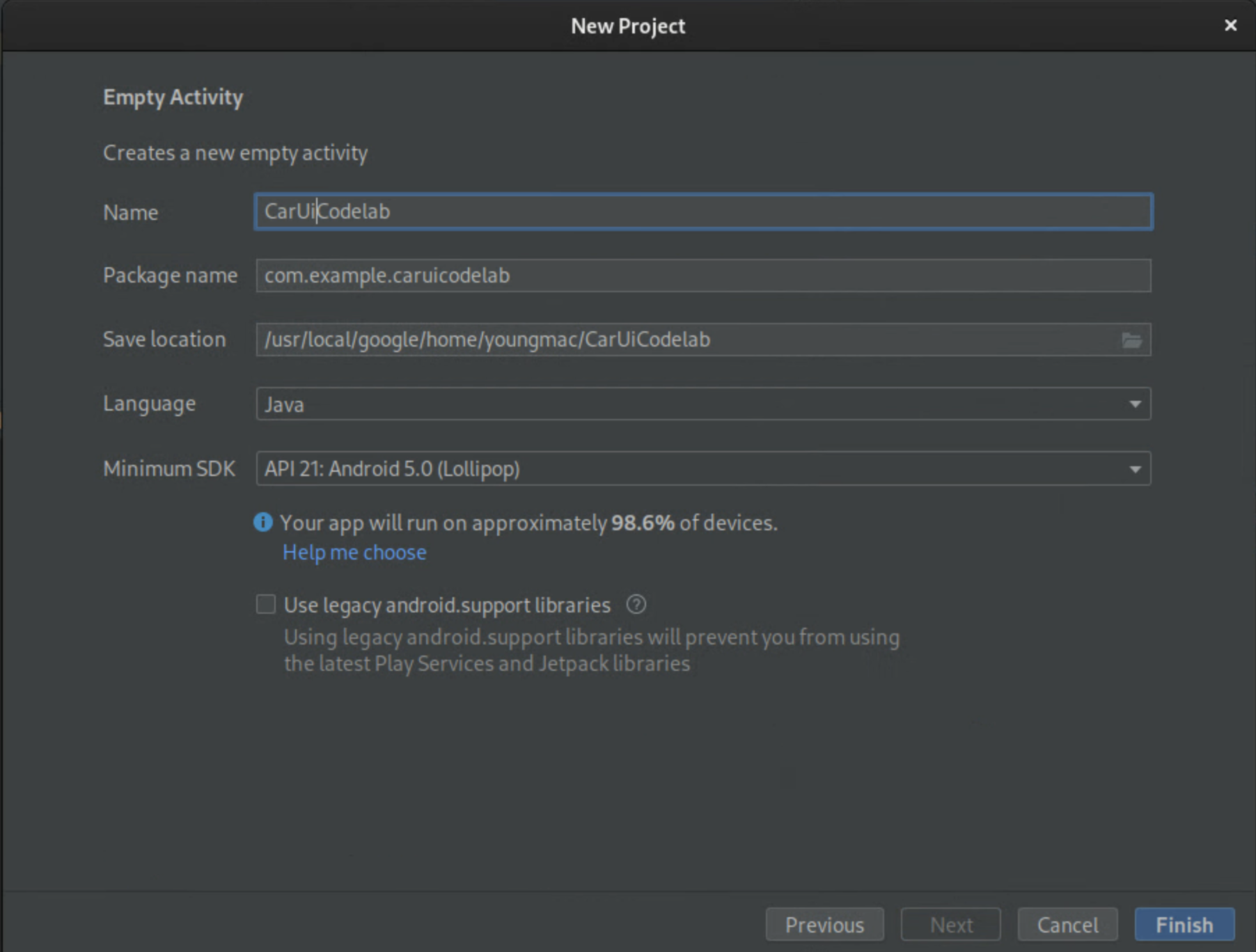Image resolution: width=1256 pixels, height=952 pixels.
Task: Open the Minimum SDK dropdown arrow
Action: [x=1135, y=469]
